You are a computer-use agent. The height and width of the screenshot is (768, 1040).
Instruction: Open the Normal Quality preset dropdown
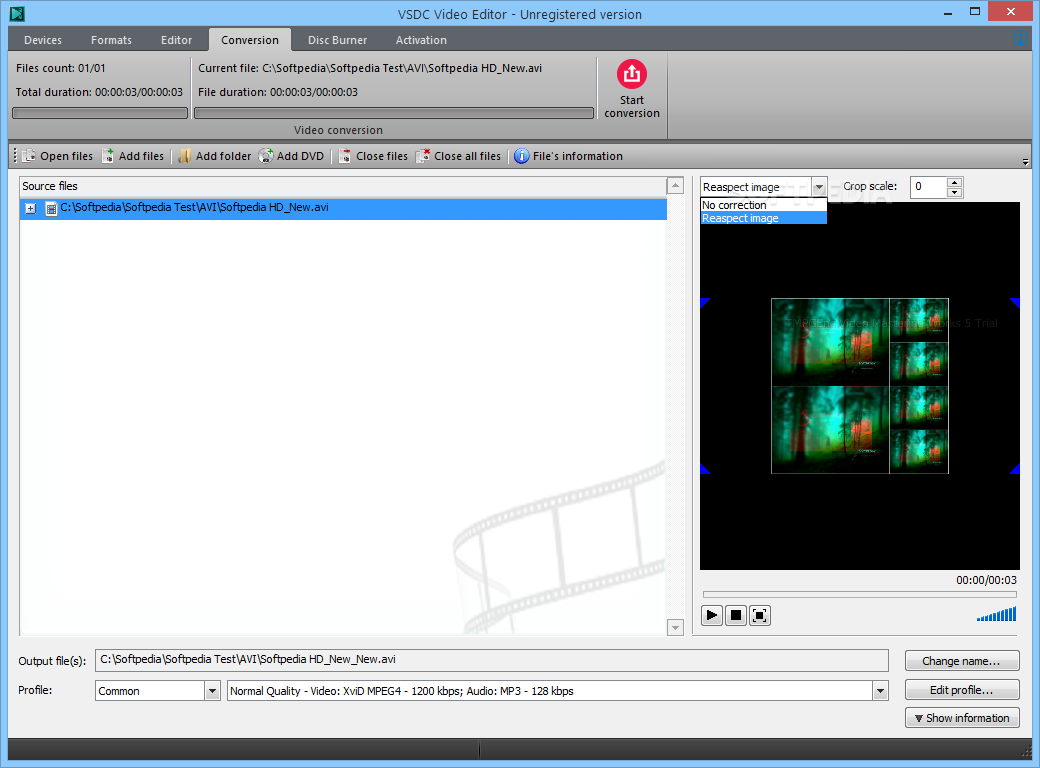click(x=880, y=690)
